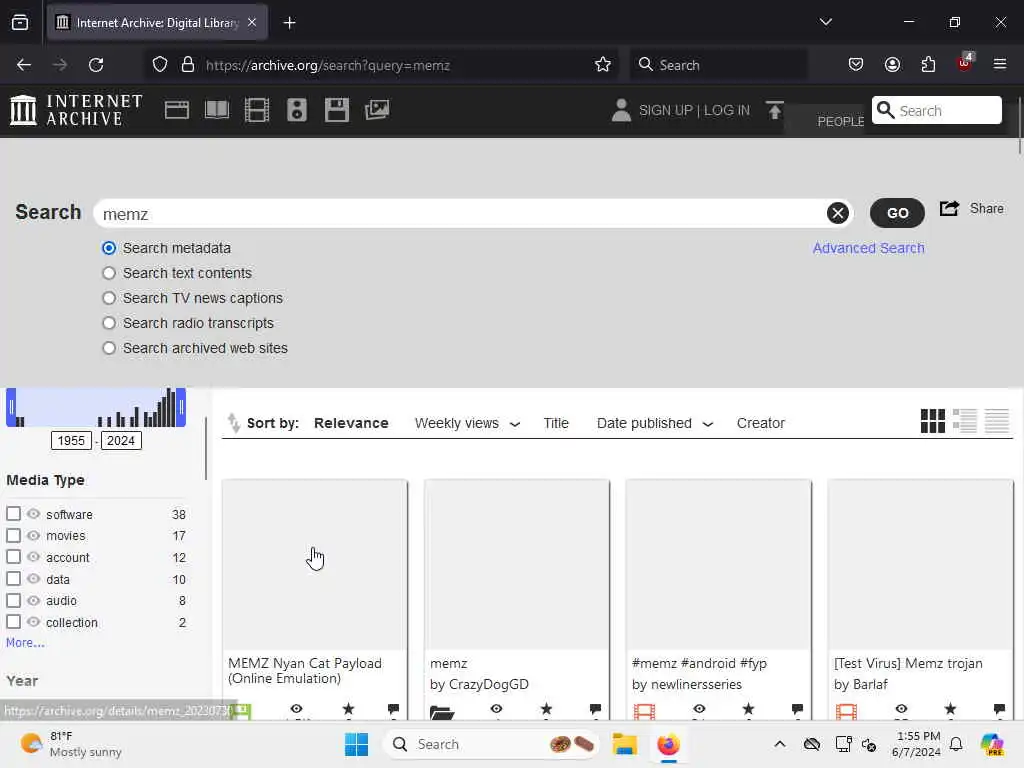
Task: Click the memz search query field
Action: pos(460,214)
